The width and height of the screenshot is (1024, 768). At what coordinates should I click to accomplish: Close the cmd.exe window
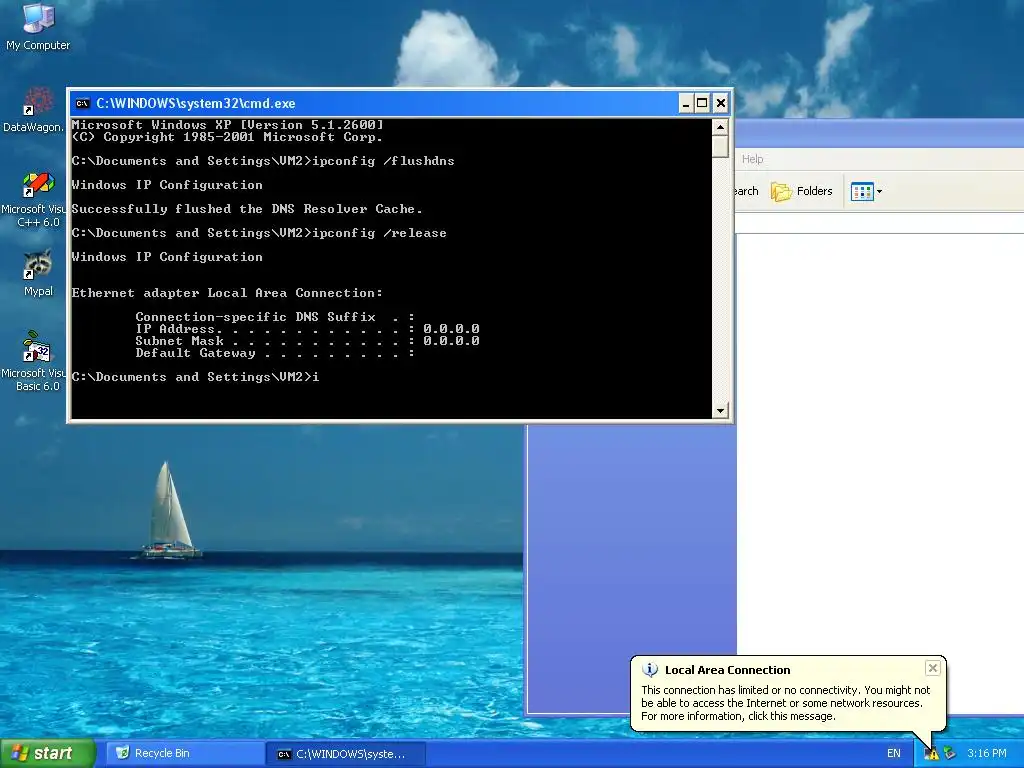click(720, 103)
